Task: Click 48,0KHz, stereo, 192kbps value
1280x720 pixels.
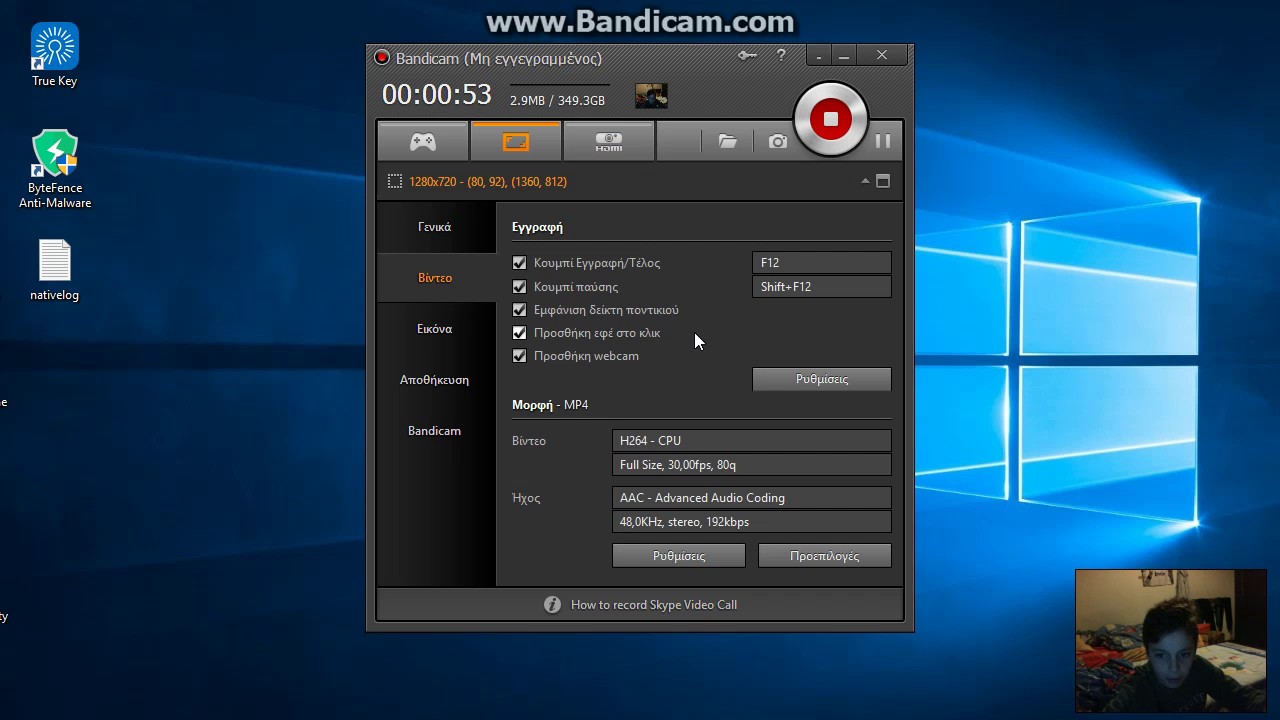Action: pos(751,522)
